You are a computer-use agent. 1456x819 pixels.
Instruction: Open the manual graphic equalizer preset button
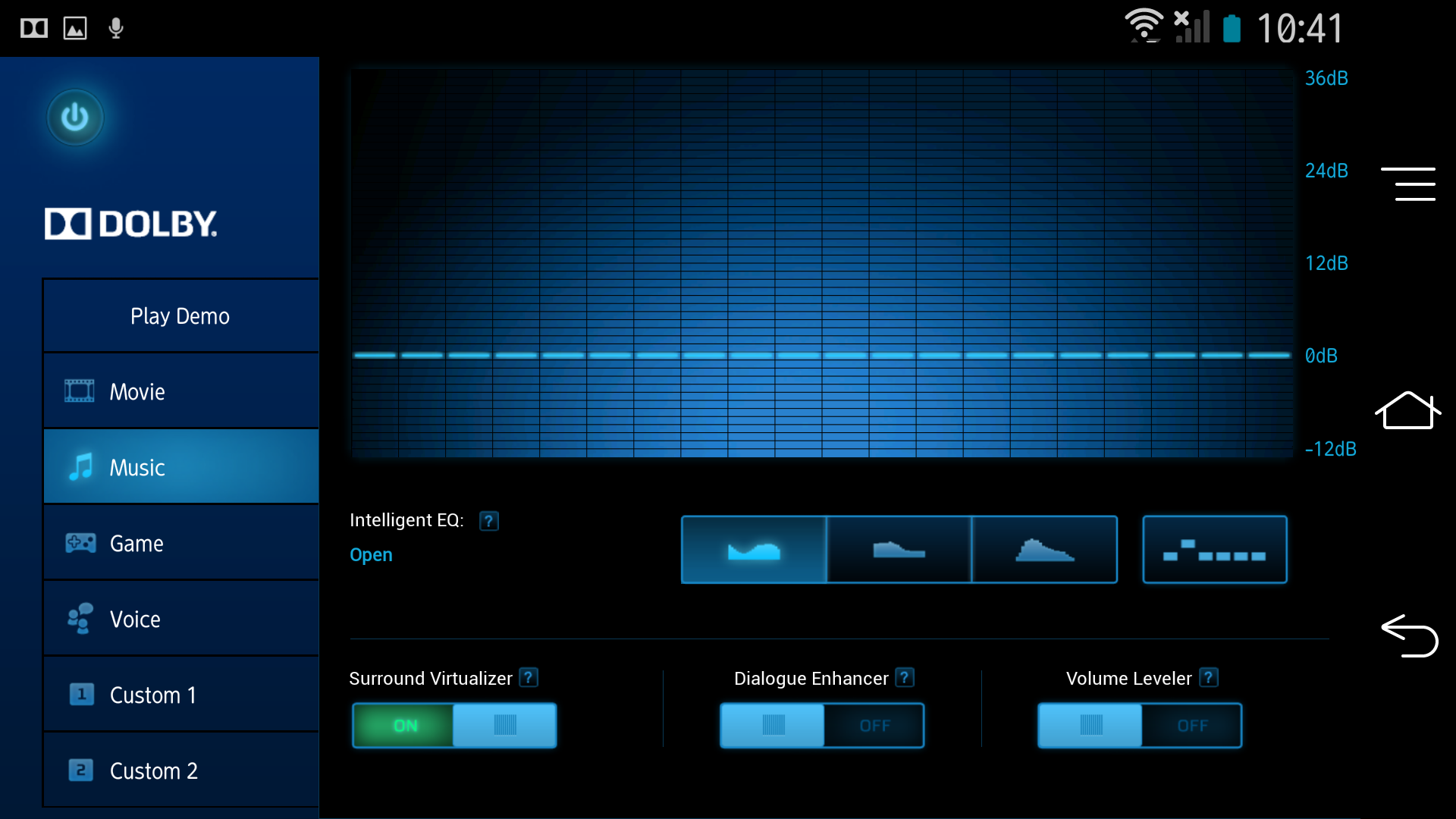(1215, 550)
